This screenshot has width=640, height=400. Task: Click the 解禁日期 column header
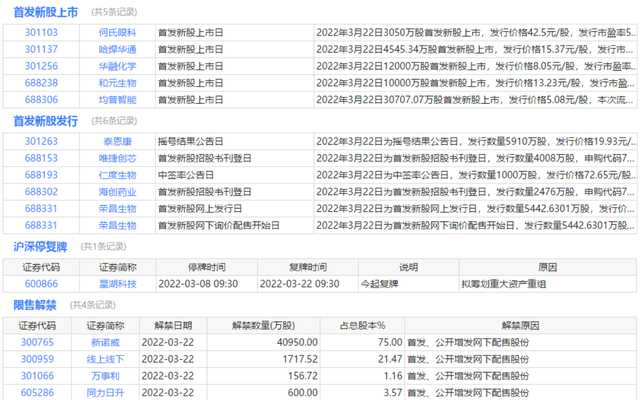(173, 326)
